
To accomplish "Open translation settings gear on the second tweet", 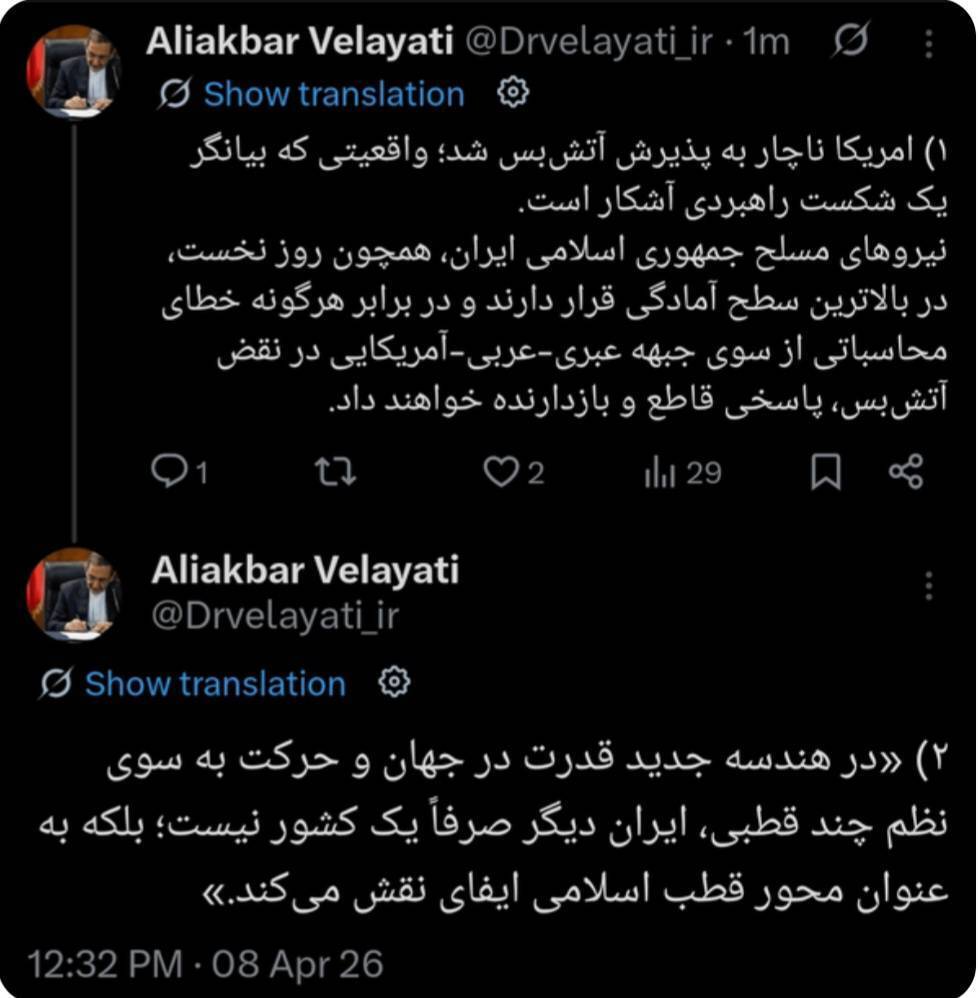I will point(396,684).
